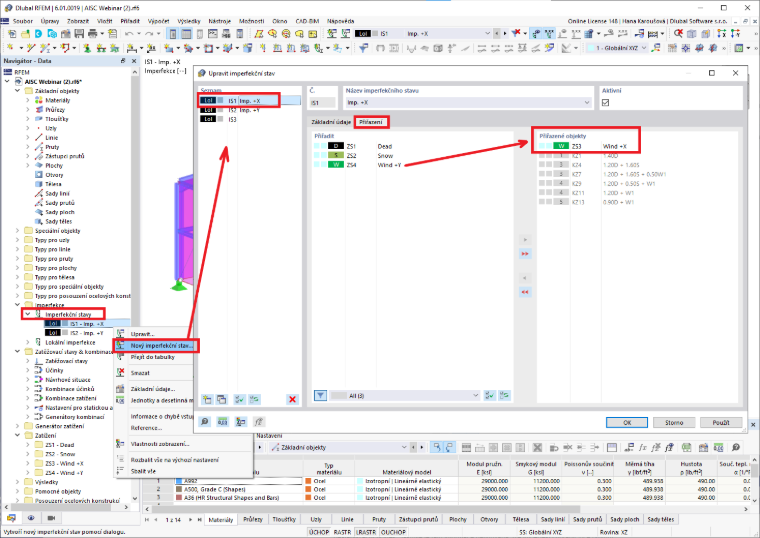Toggle the Aktivní checkbox
760x538 pixels.
[x=605, y=103]
